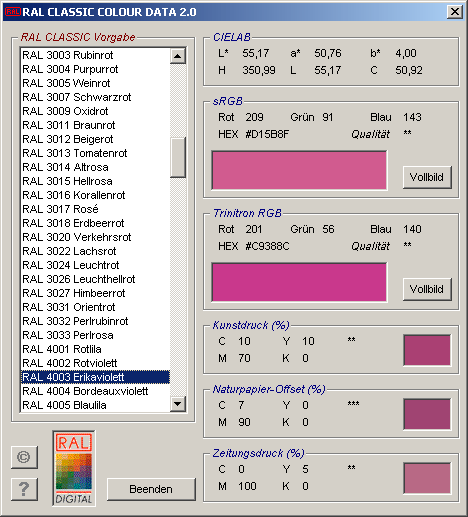This screenshot has height=517, width=468.
Task: Click the copyright symbol button
Action: coord(24,457)
